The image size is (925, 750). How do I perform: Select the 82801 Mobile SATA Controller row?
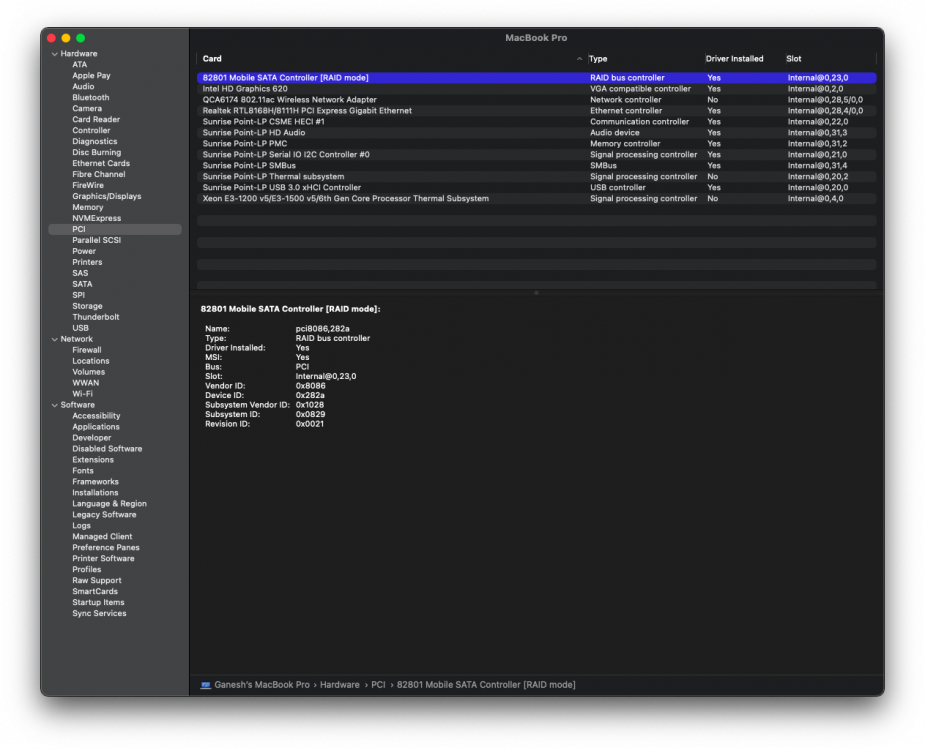coord(536,78)
